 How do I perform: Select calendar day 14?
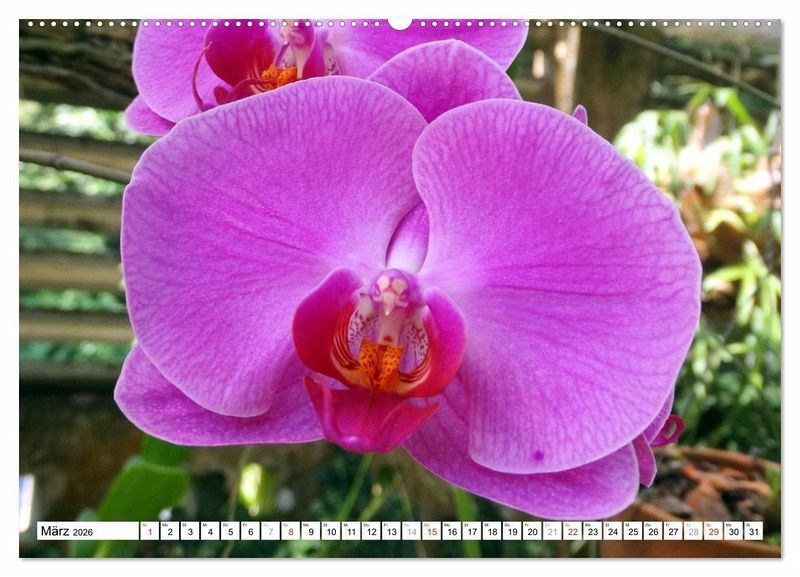(412, 531)
